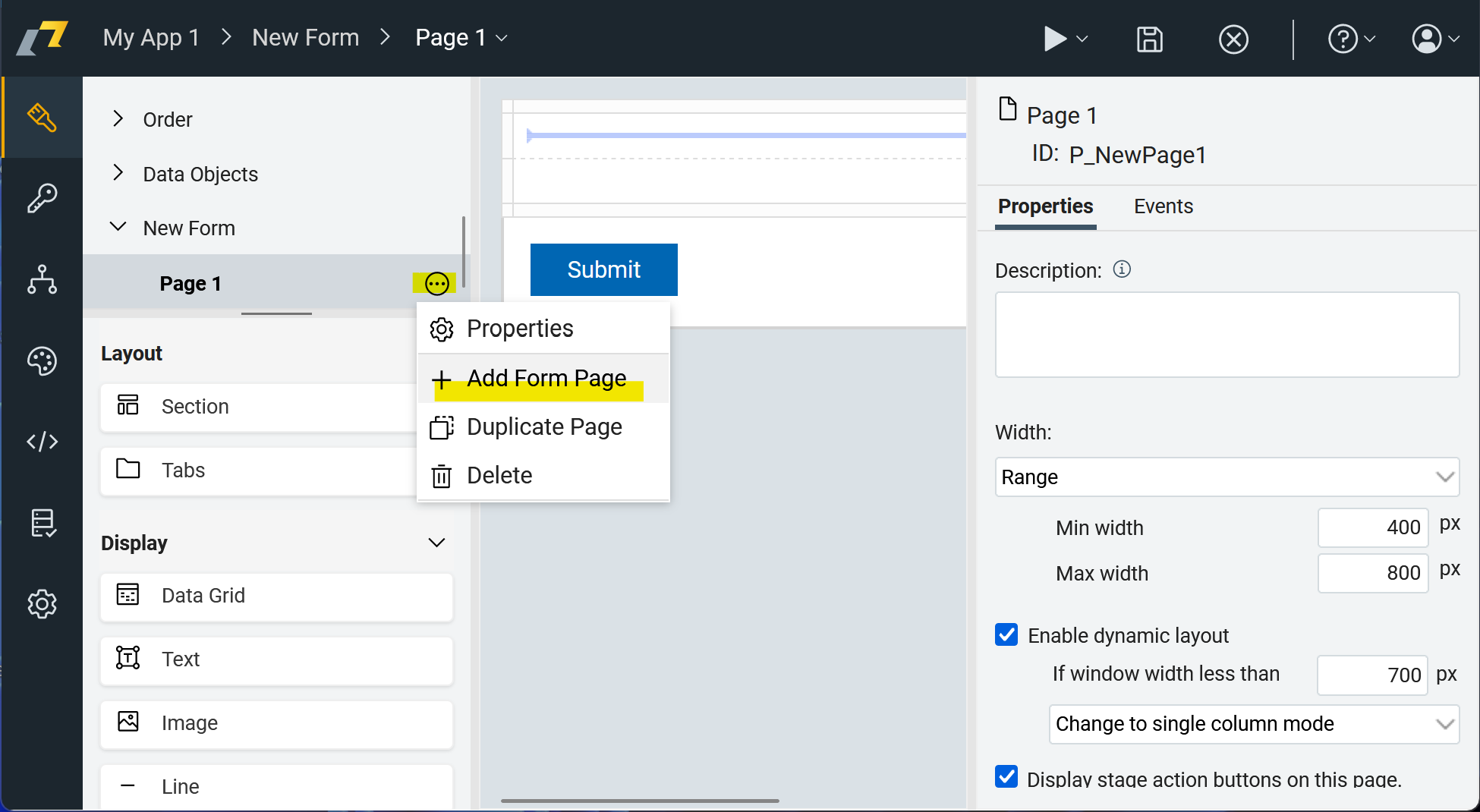Viewport: 1480px width, 812px height.
Task: Expand the Data Objects tree node
Action: tap(118, 173)
